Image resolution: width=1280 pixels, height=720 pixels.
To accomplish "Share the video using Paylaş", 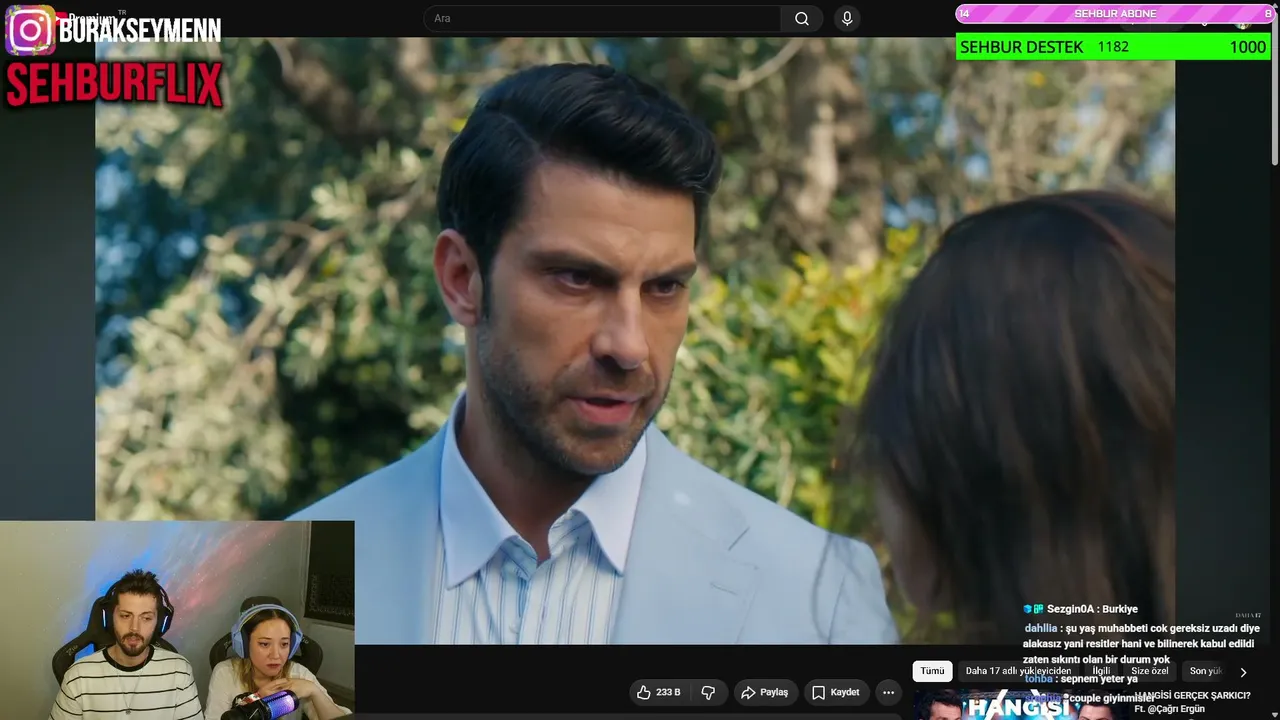I will 765,692.
